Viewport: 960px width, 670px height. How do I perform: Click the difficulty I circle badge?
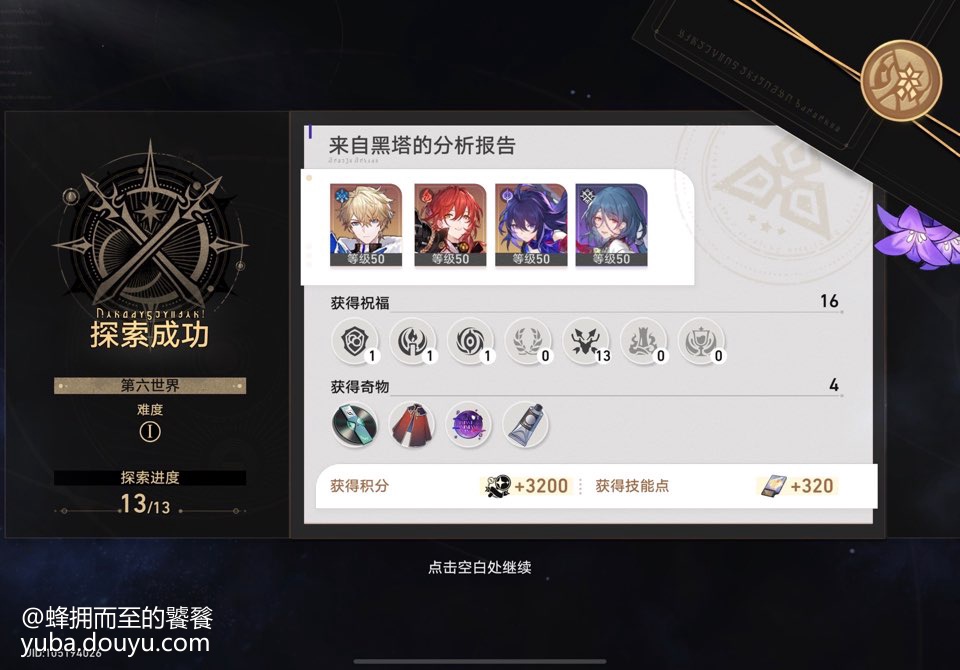pyautogui.click(x=150, y=432)
